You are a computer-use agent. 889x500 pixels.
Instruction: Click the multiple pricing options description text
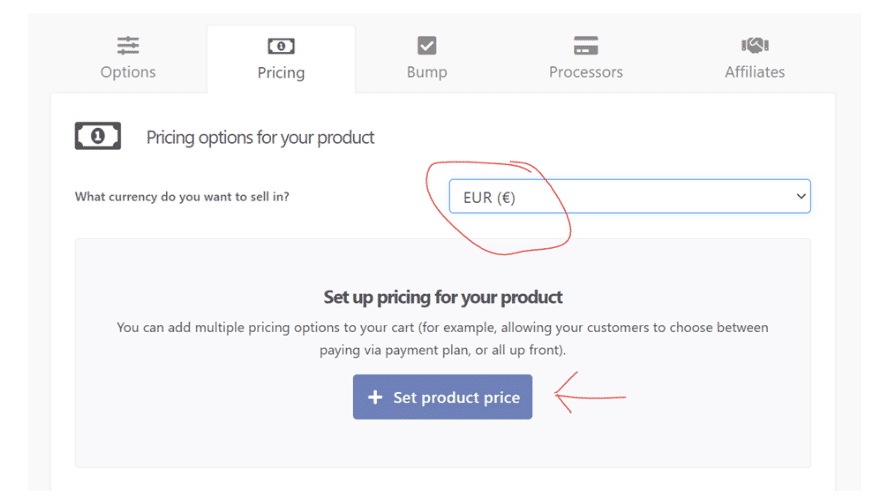pyautogui.click(x=443, y=339)
